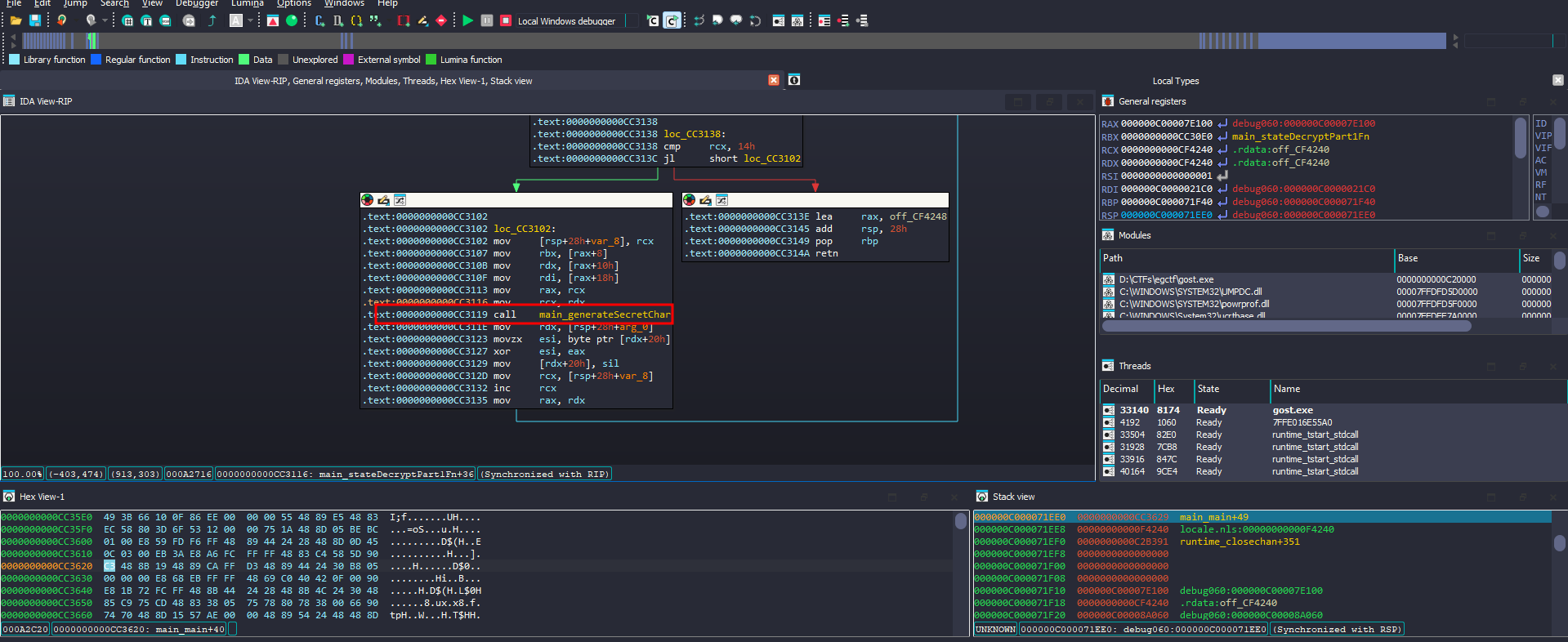Click the Modules panel horizontal scrollbar
1568x642 pixels.
1286,326
